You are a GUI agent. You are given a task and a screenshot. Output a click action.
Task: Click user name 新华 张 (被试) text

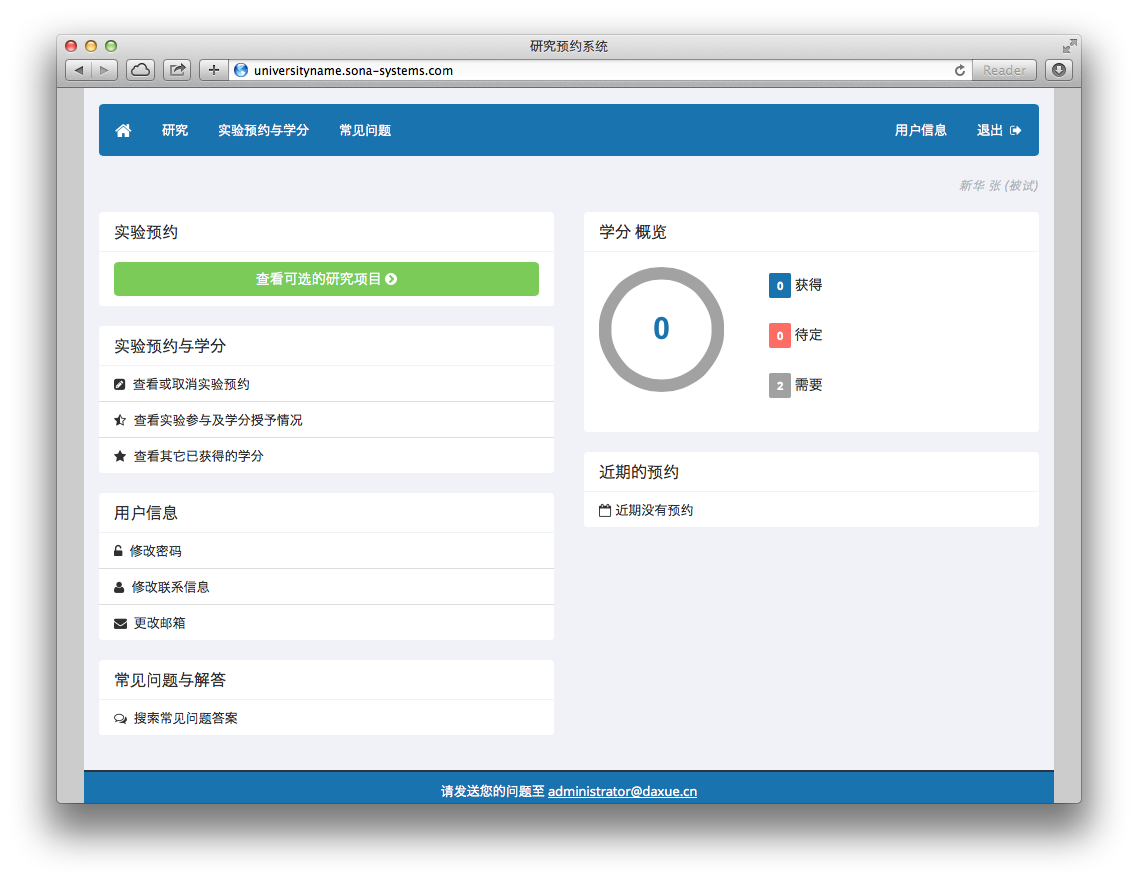tap(998, 186)
